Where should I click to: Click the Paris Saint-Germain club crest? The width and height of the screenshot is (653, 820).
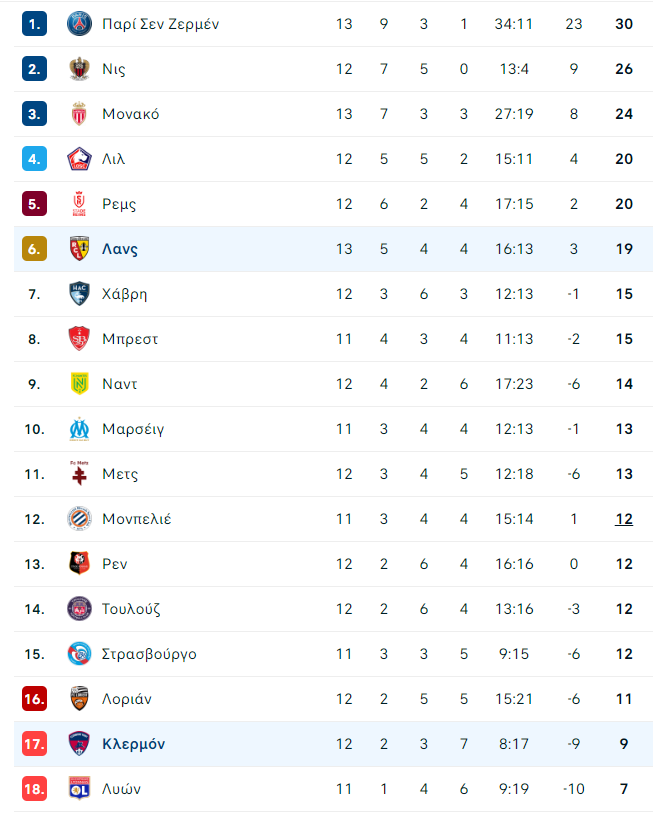79,24
